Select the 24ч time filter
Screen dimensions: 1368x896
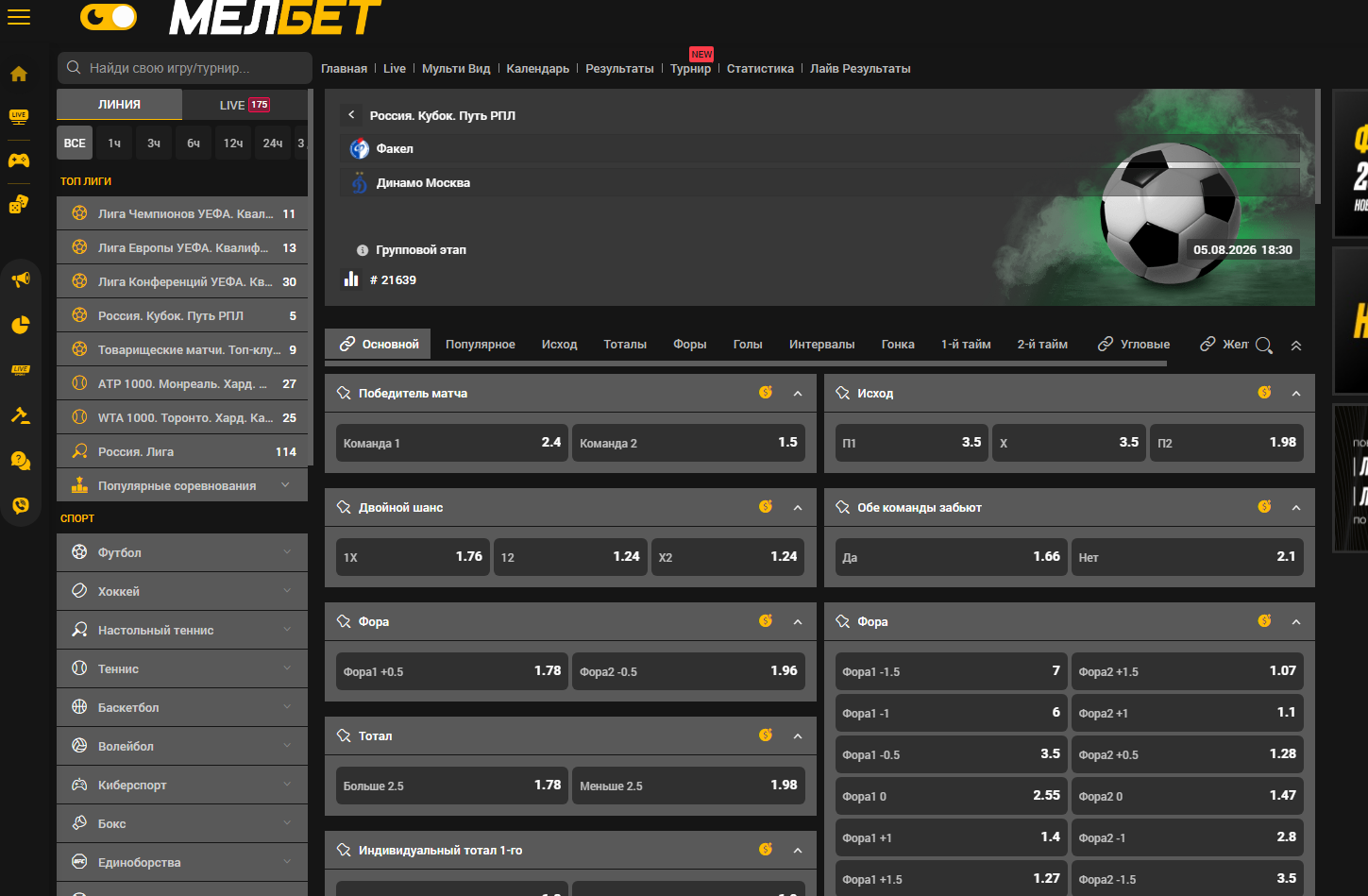[x=273, y=144]
